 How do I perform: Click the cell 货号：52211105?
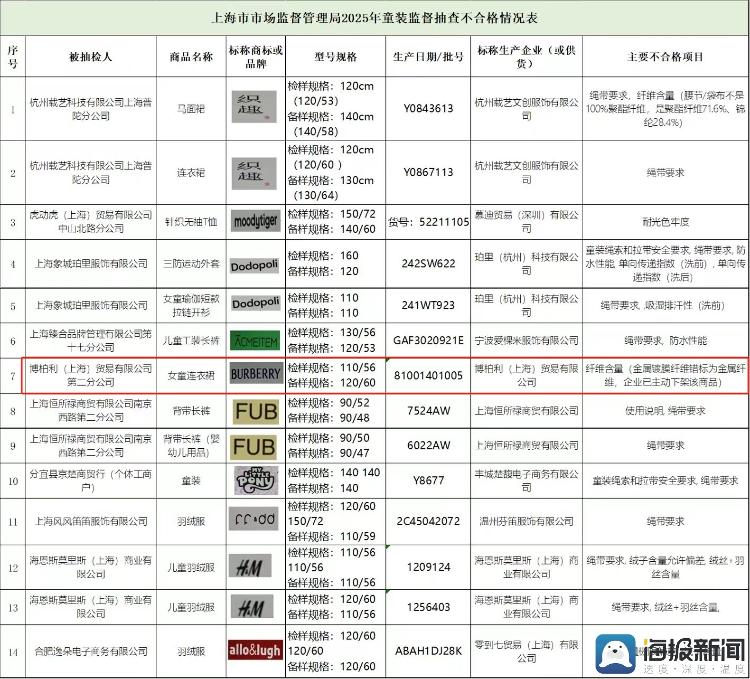pos(429,222)
